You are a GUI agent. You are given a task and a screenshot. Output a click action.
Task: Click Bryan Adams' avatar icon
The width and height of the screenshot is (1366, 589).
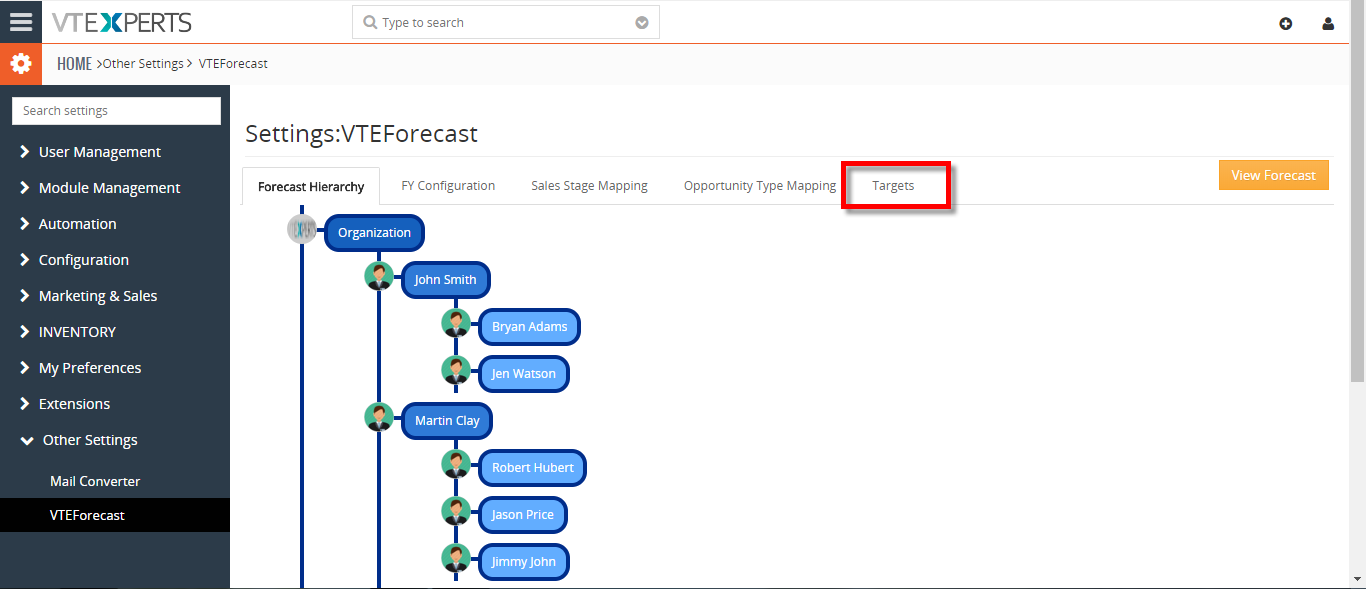(x=456, y=324)
